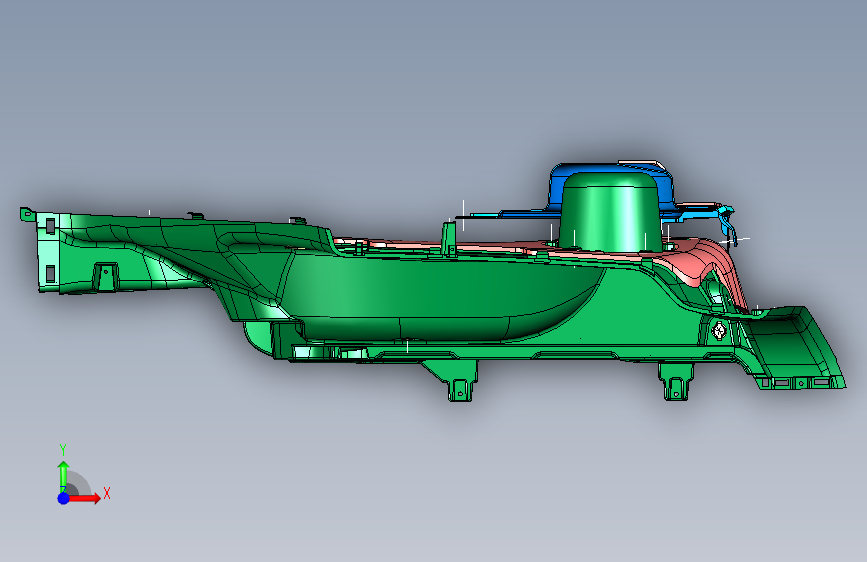Select the right bottom mounting foot
The height and width of the screenshot is (562, 867).
[x=676, y=382]
